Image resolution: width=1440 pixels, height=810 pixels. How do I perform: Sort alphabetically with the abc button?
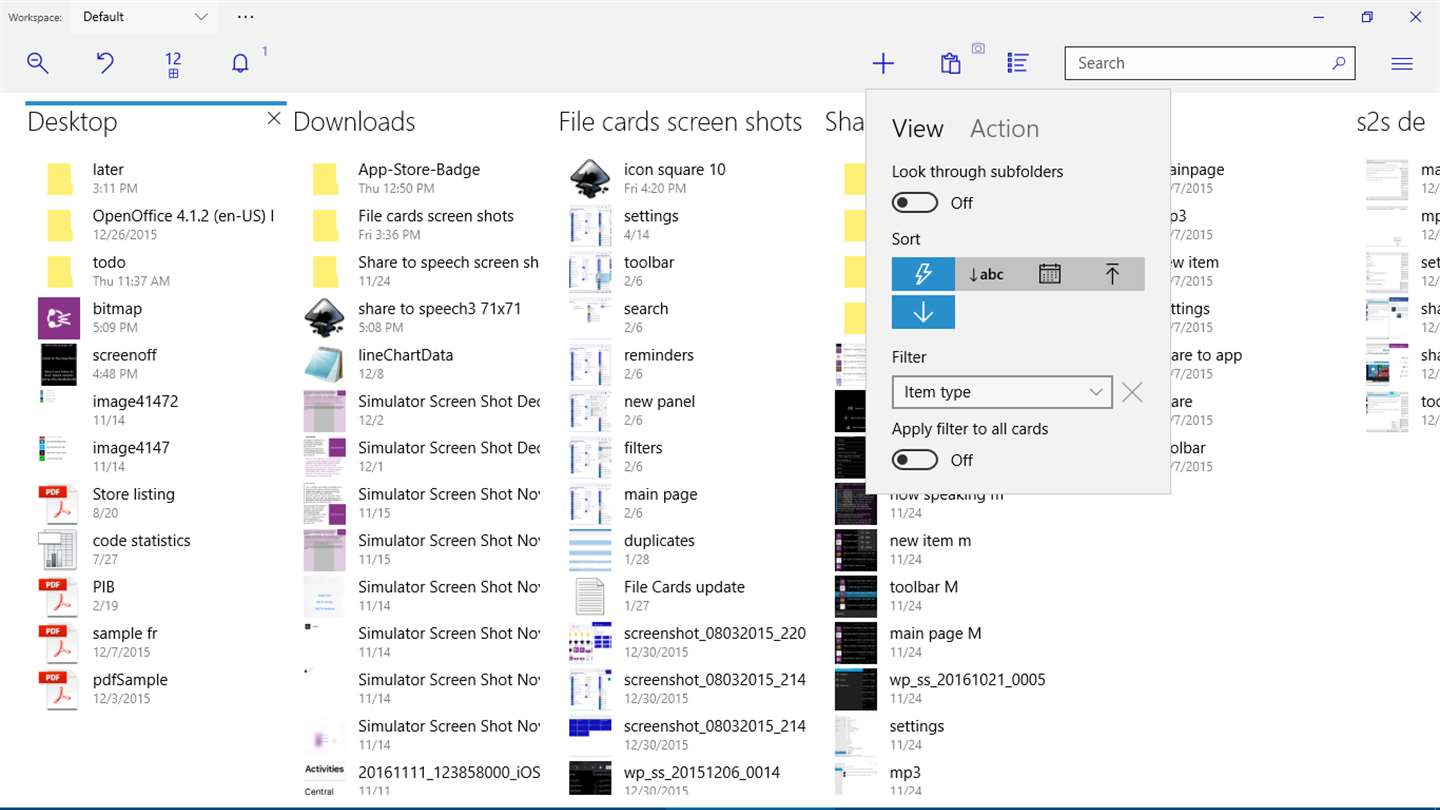click(x=986, y=274)
